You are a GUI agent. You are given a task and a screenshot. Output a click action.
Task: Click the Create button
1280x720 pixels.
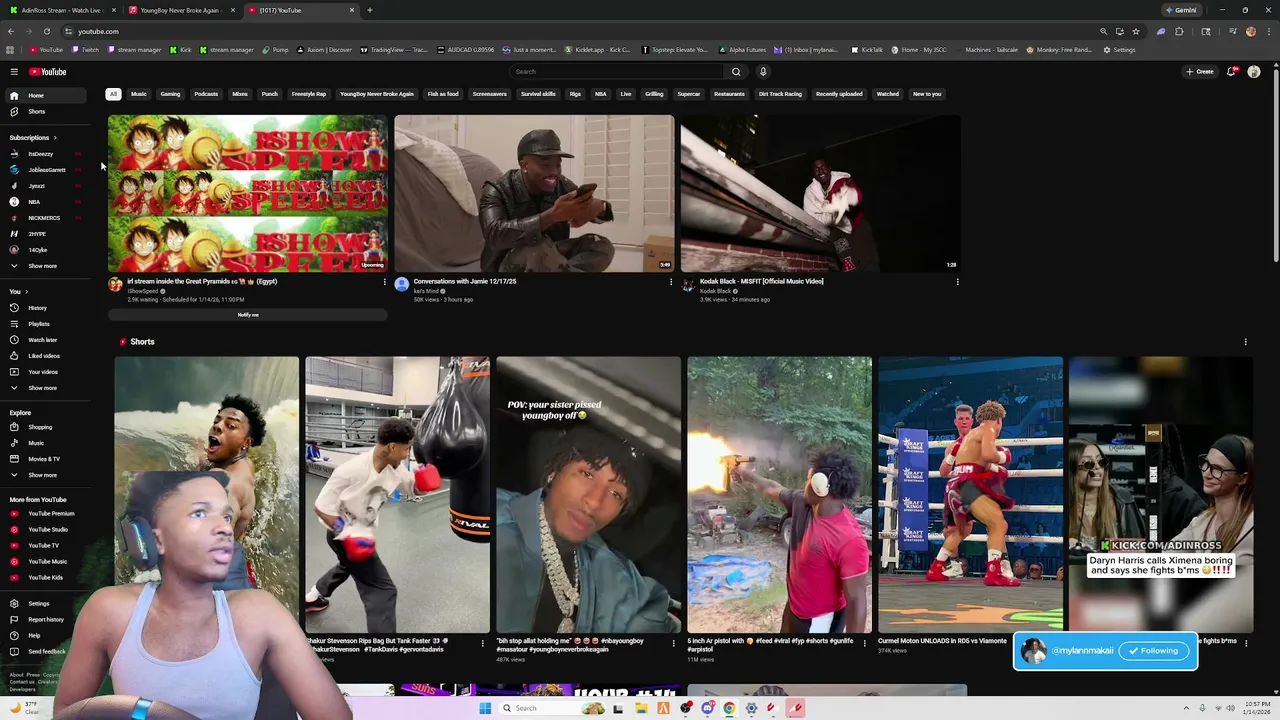1199,72
